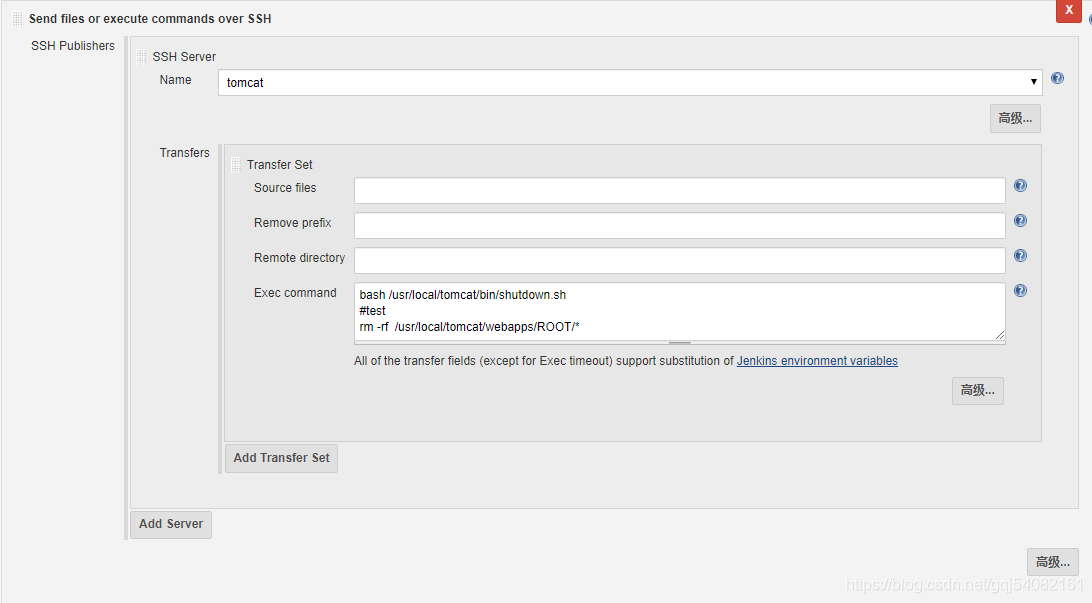Click the drag handle beside SSH Server
The height and width of the screenshot is (603, 1092).
(x=141, y=56)
